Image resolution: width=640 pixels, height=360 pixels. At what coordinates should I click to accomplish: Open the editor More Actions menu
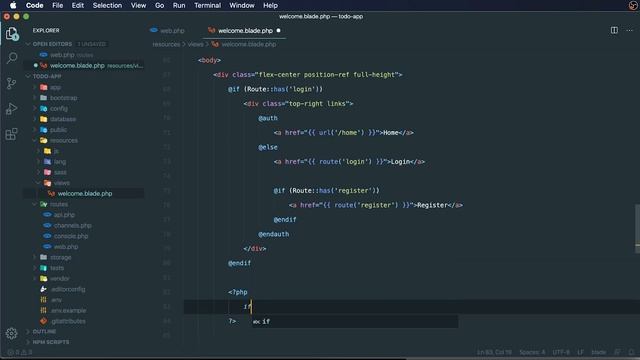[629, 30]
